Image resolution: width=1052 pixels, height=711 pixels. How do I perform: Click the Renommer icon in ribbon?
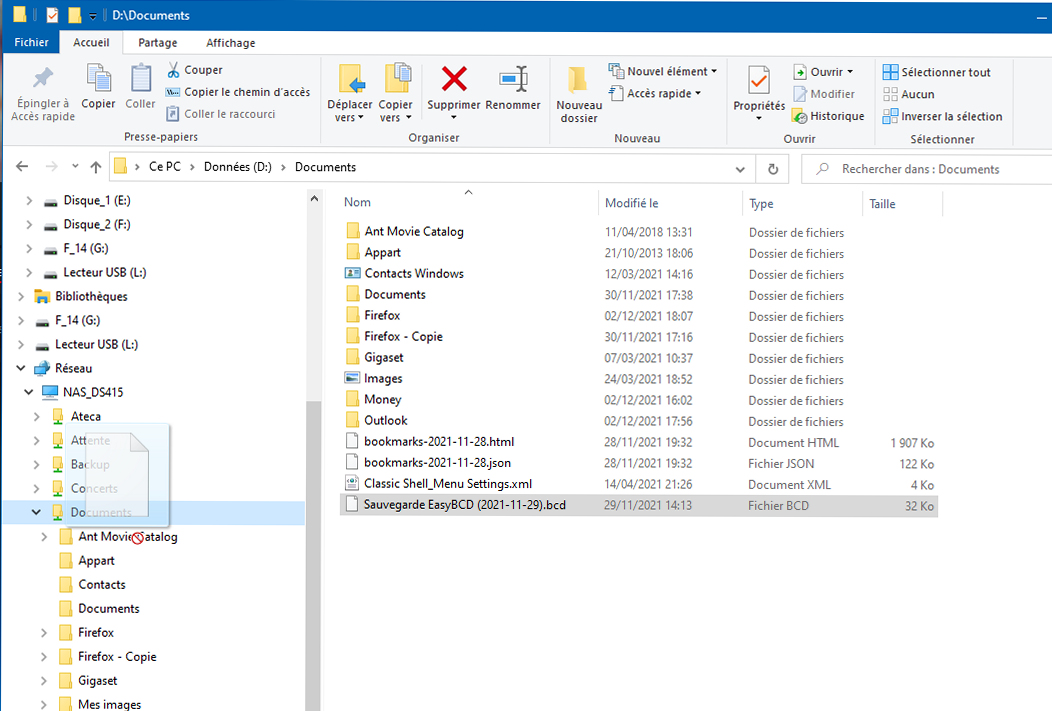[513, 80]
